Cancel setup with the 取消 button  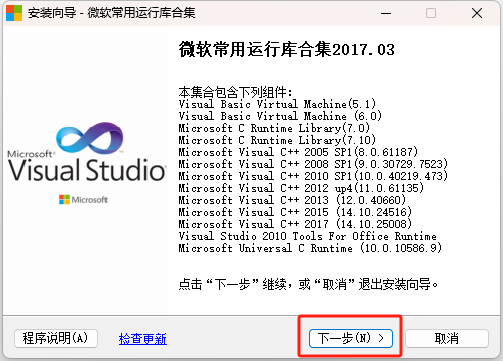pos(447,338)
